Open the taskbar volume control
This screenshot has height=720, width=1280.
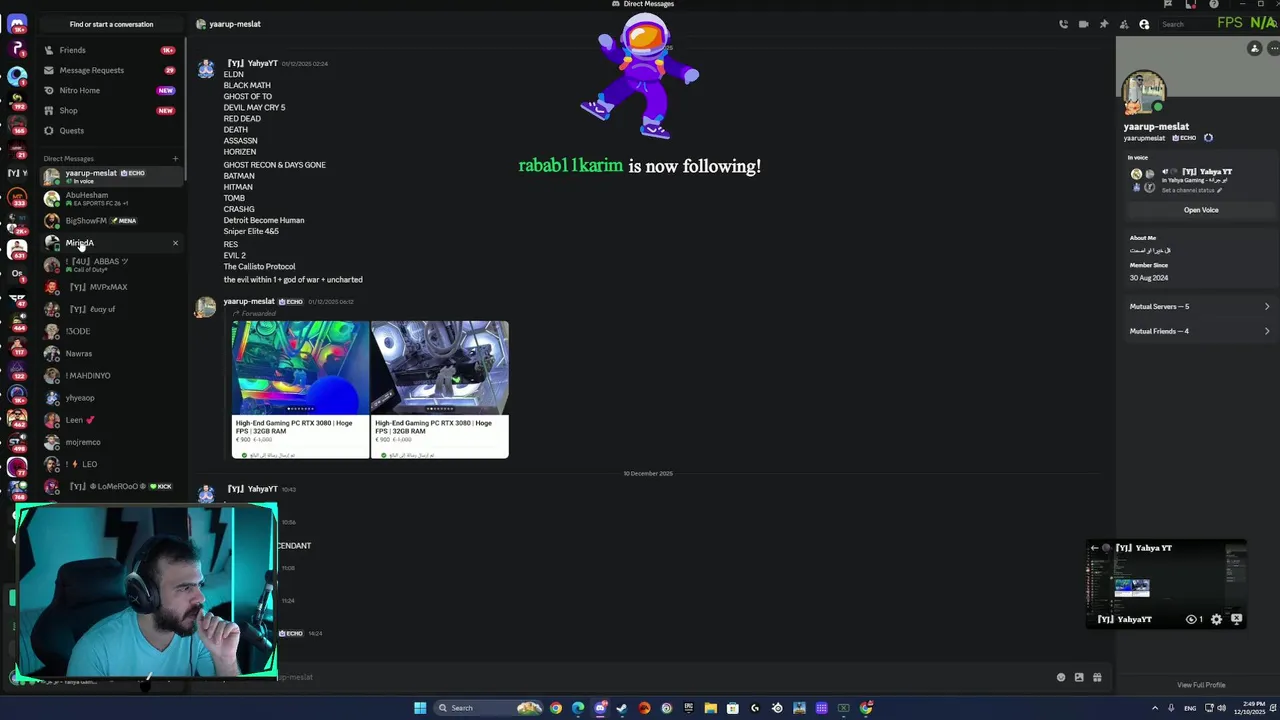pos(1221,708)
